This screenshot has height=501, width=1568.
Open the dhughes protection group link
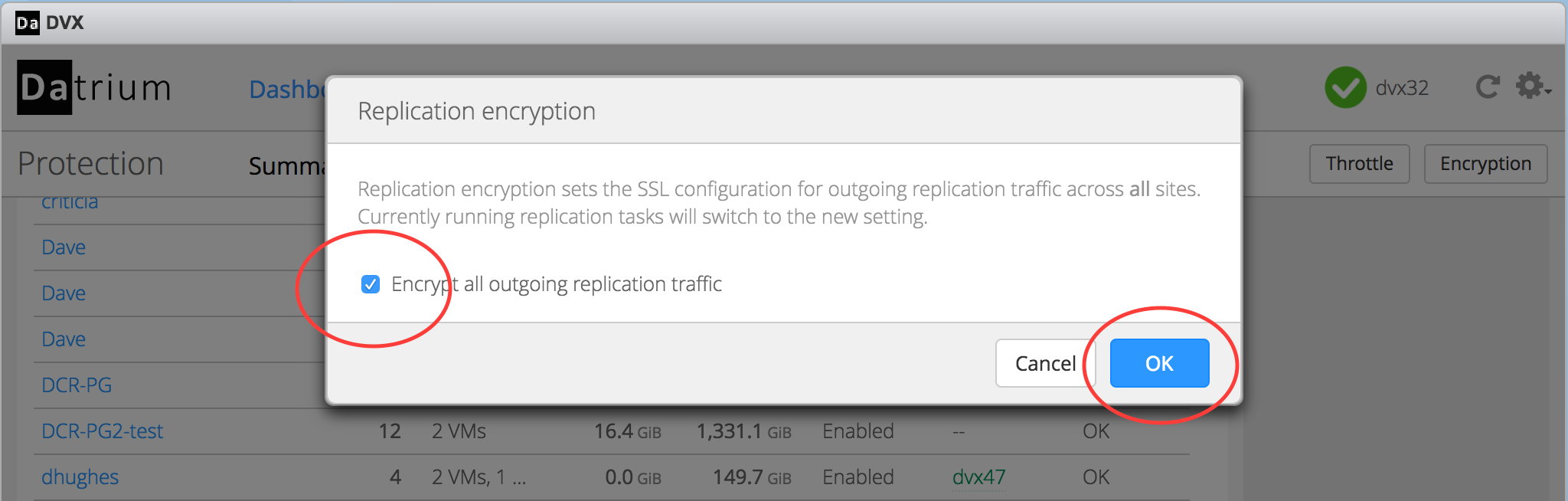tap(80, 477)
